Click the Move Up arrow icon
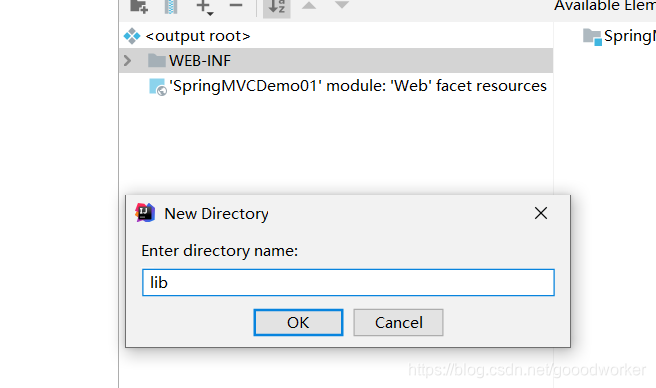This screenshot has width=656, height=388. point(309,5)
